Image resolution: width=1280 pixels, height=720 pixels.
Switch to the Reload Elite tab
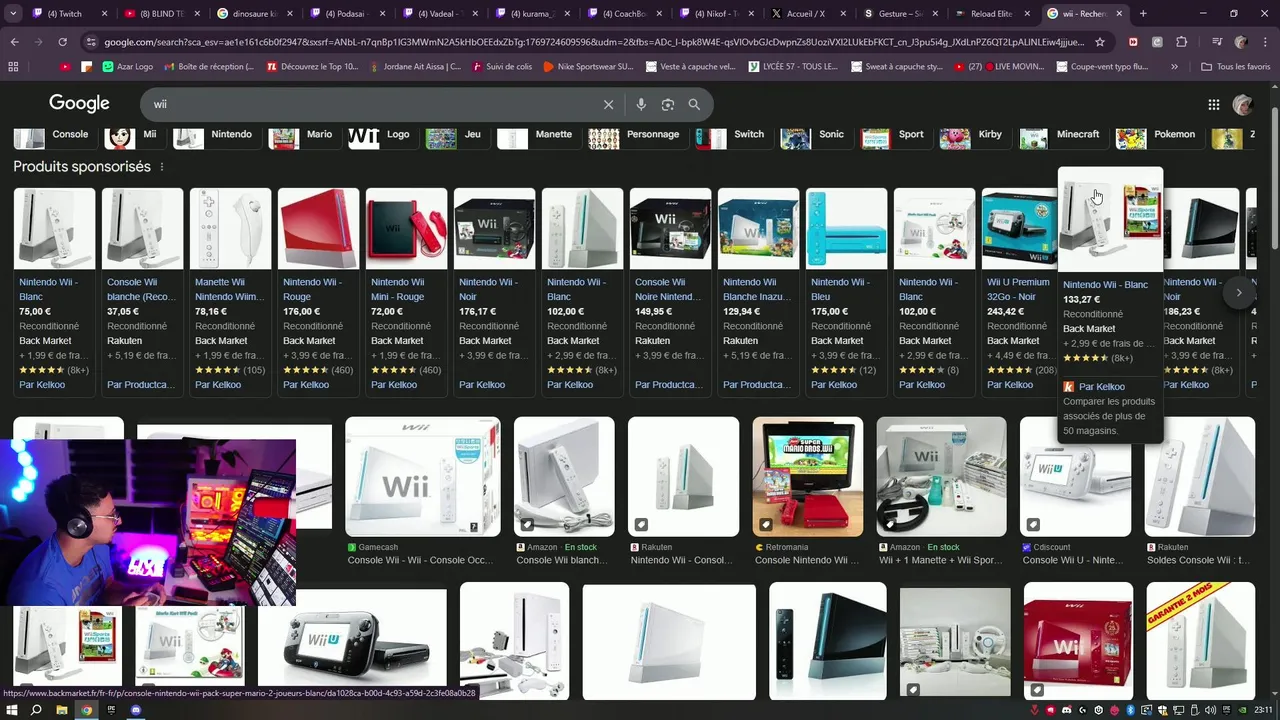(992, 14)
